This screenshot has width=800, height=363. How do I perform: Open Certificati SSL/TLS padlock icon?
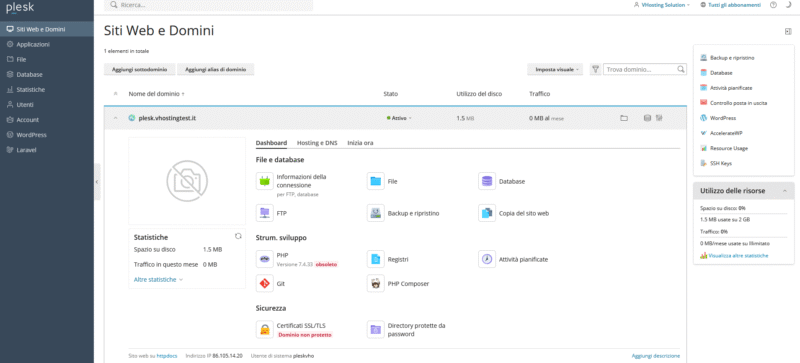264,329
